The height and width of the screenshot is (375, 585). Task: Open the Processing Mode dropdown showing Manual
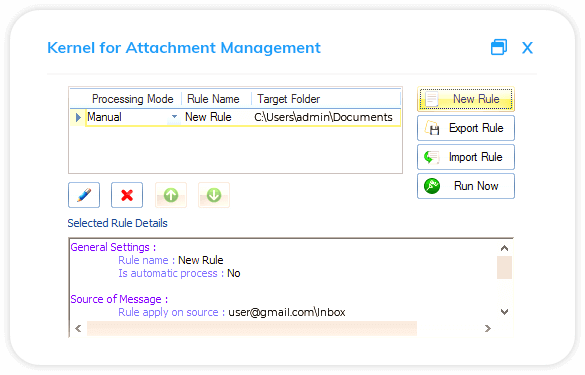(174, 117)
